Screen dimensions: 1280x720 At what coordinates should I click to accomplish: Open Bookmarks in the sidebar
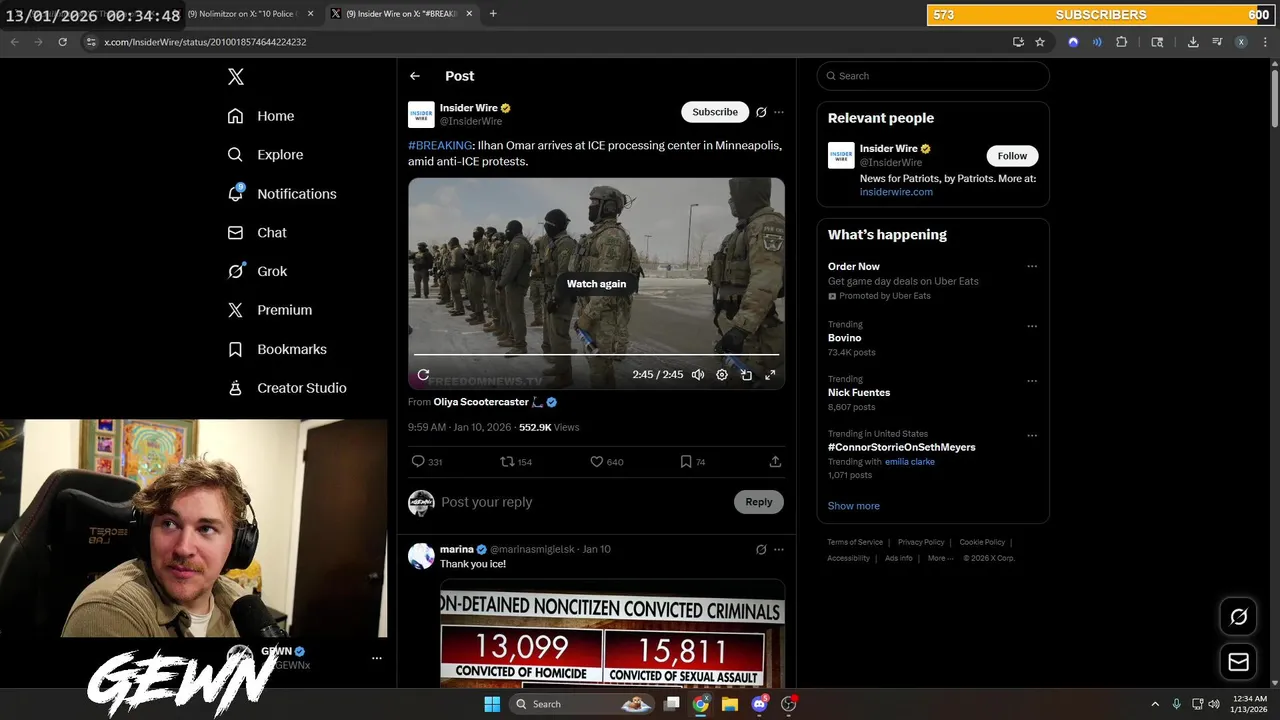coord(277,349)
